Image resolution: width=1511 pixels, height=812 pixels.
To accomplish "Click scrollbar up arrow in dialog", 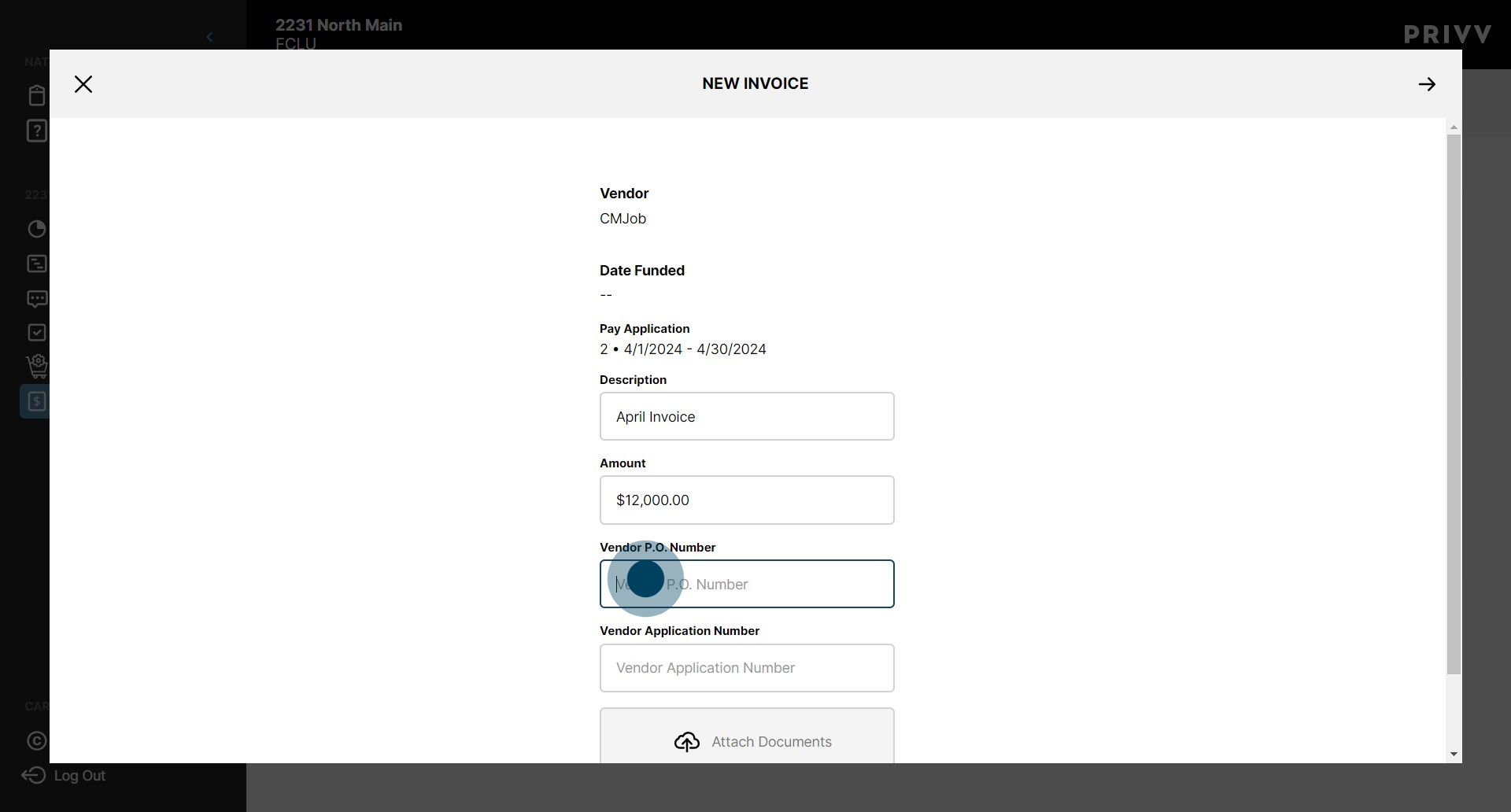I will pos(1454,127).
